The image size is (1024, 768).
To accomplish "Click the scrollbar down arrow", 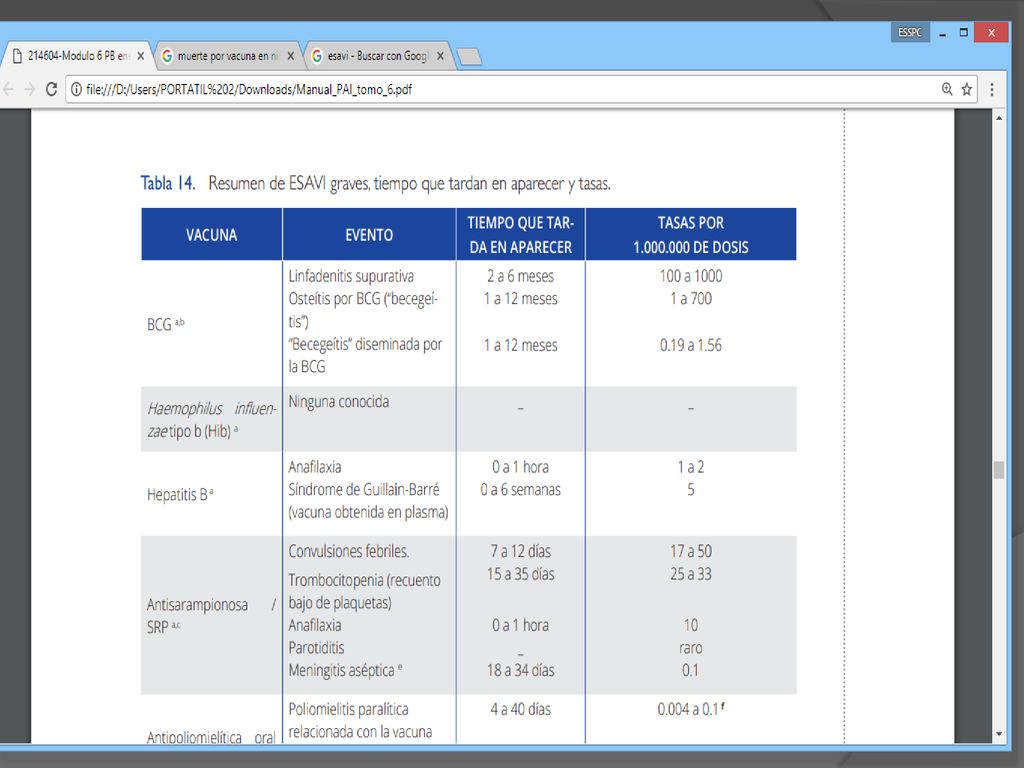I will [x=999, y=734].
